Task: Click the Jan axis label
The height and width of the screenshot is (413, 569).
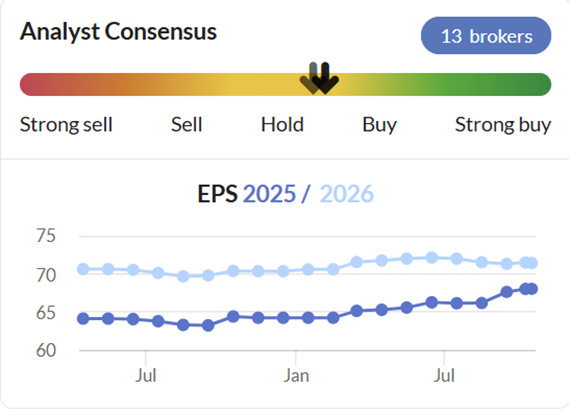Action: (x=296, y=376)
